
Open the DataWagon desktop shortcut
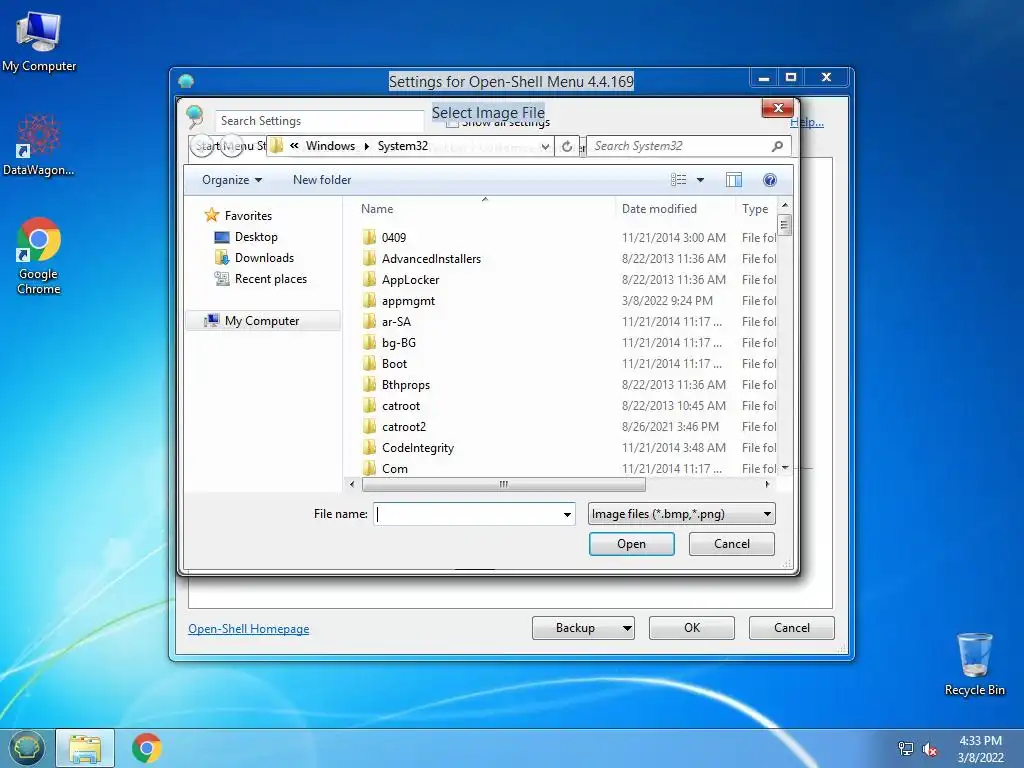39,146
